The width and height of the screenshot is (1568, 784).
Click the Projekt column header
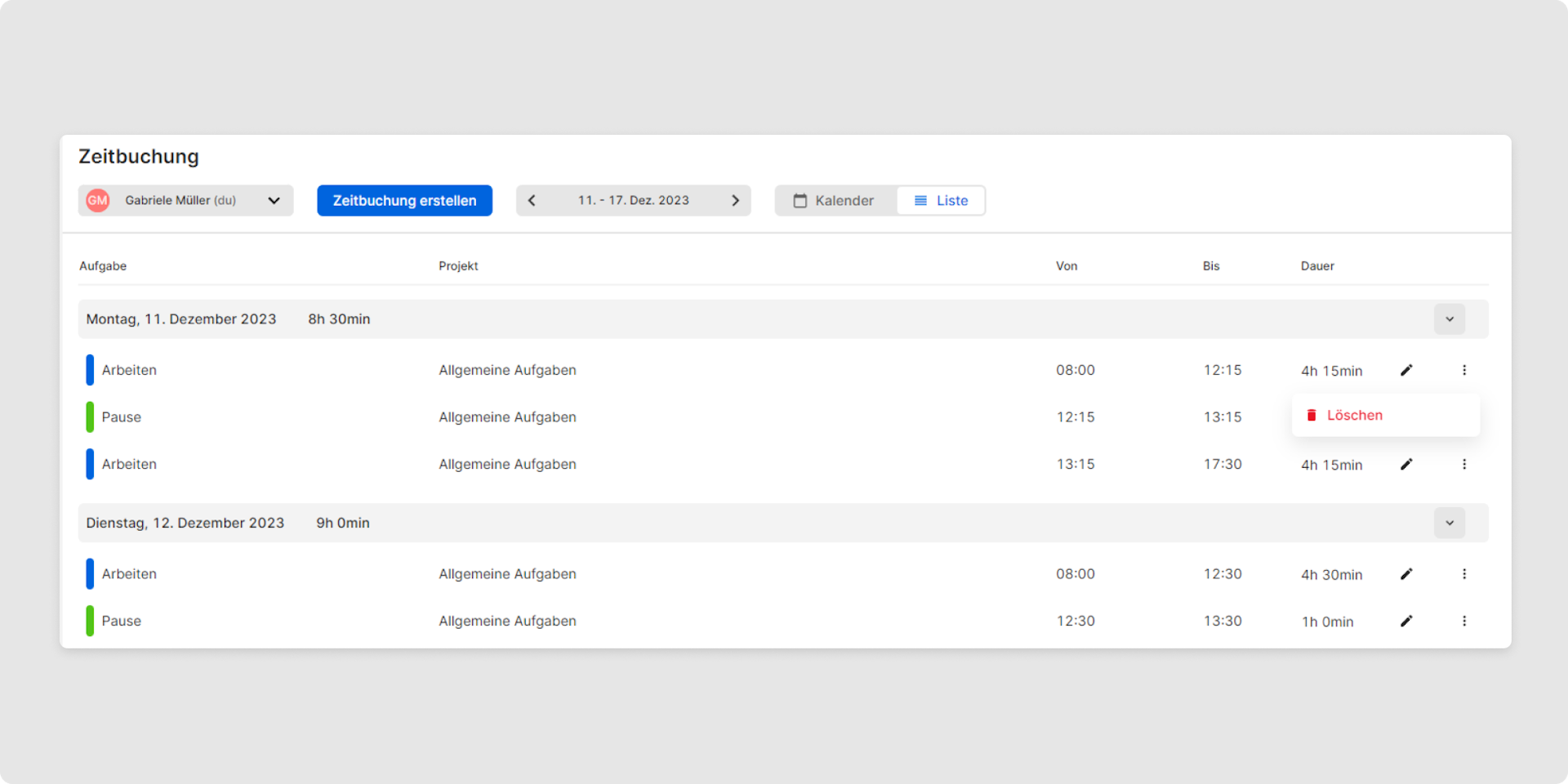[x=458, y=266]
